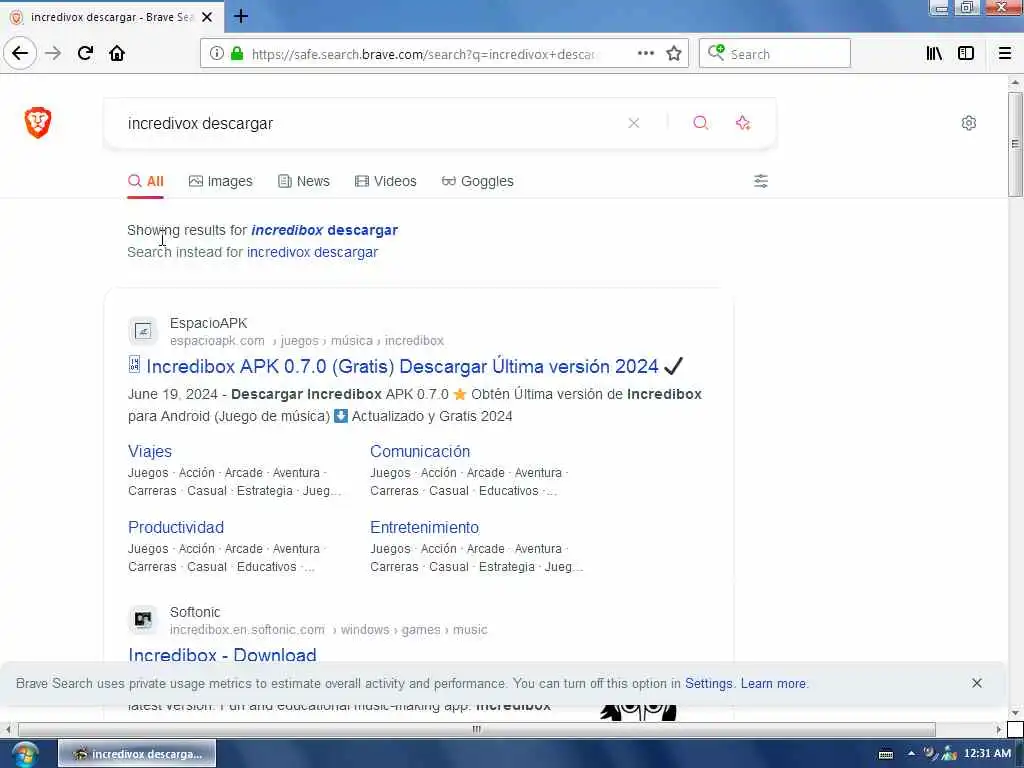Click the AI answer sparkle icon
The height and width of the screenshot is (768, 1024).
[743, 123]
